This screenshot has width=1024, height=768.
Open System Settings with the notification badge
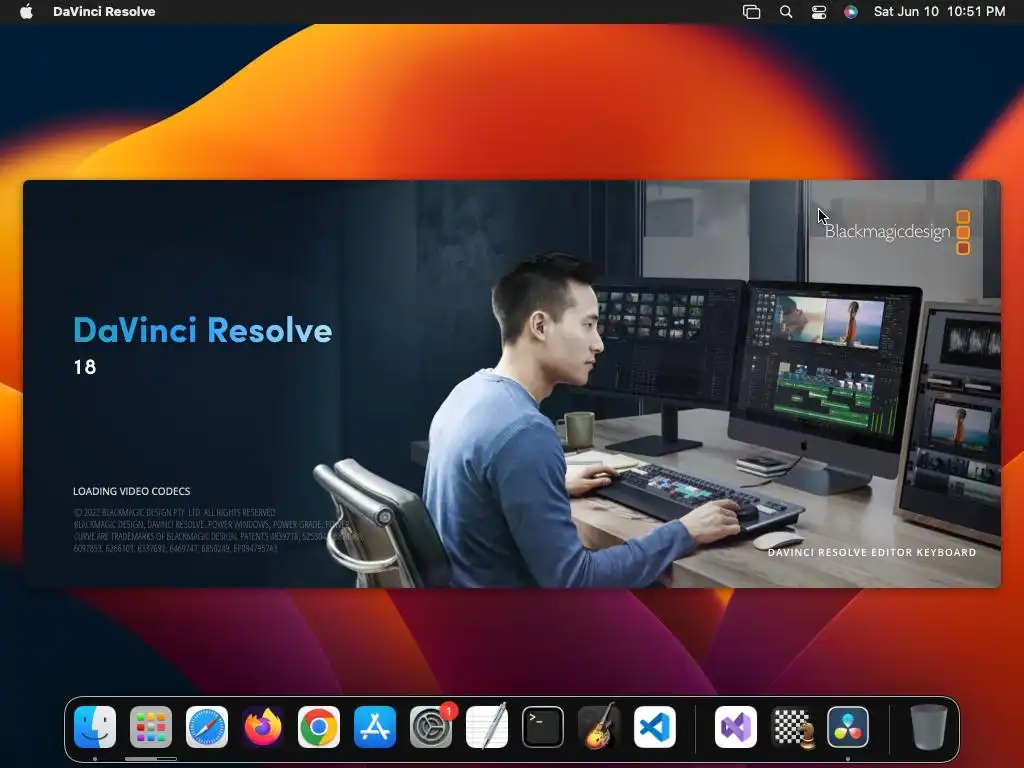[x=432, y=727]
